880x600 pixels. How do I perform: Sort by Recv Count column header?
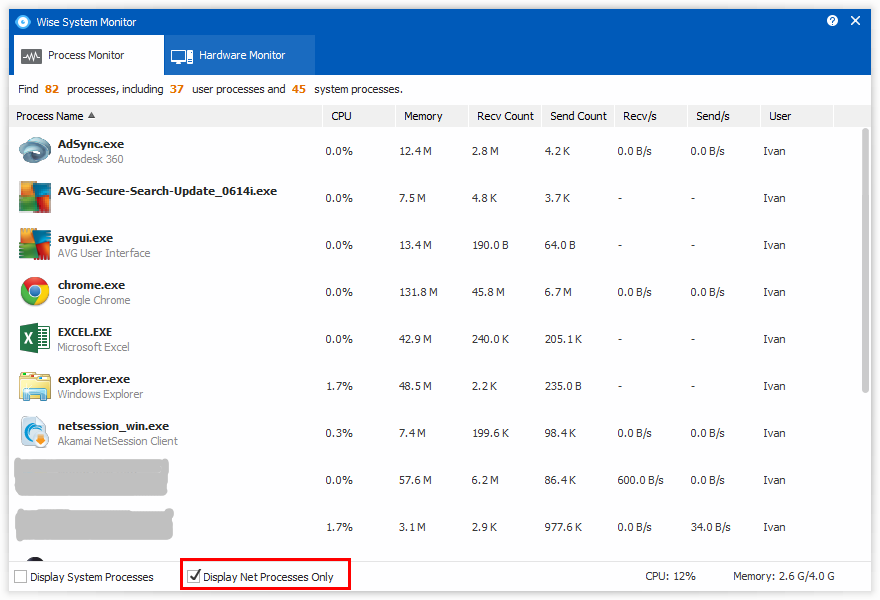[505, 116]
